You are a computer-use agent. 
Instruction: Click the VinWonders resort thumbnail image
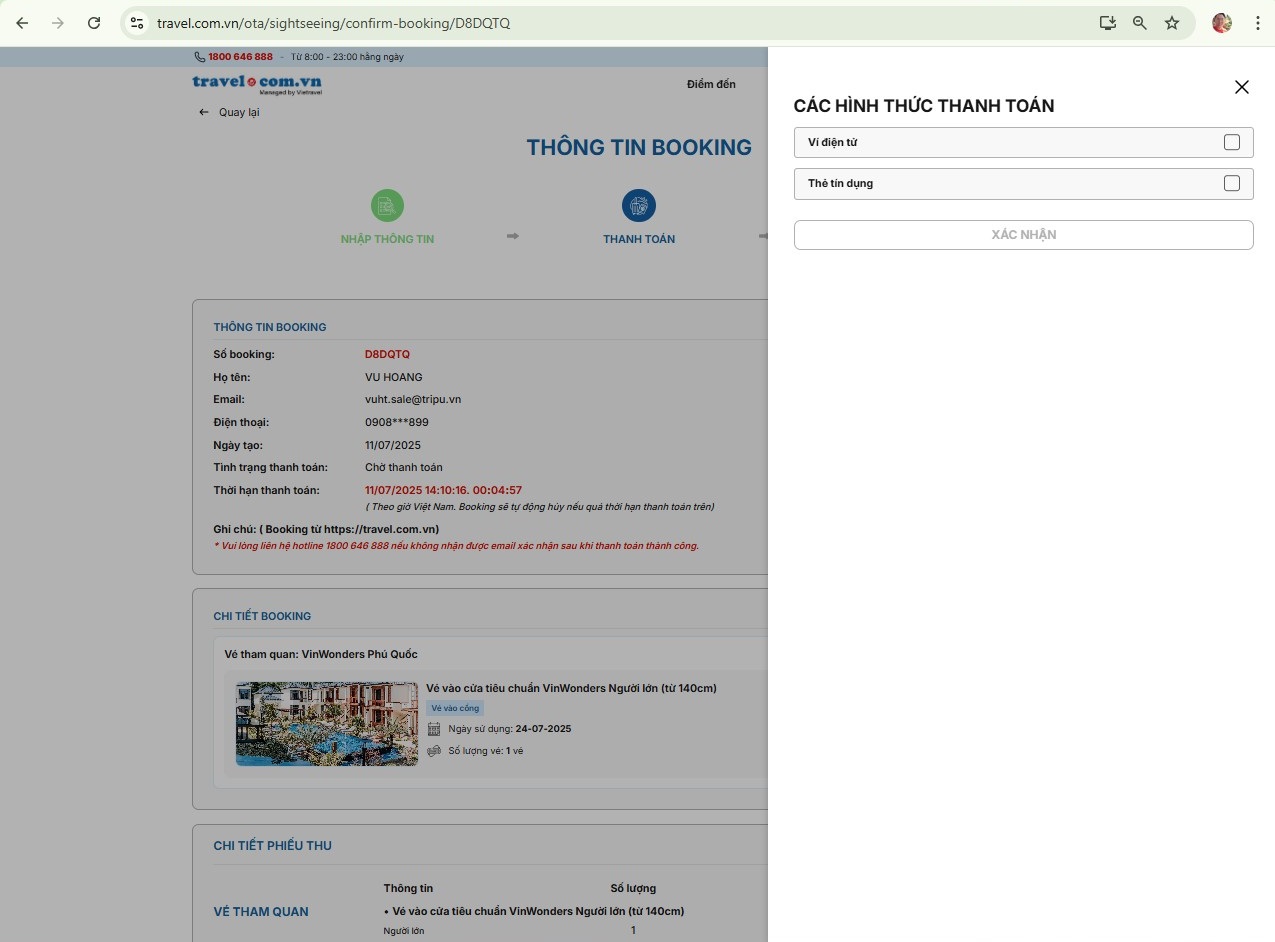pyautogui.click(x=327, y=724)
